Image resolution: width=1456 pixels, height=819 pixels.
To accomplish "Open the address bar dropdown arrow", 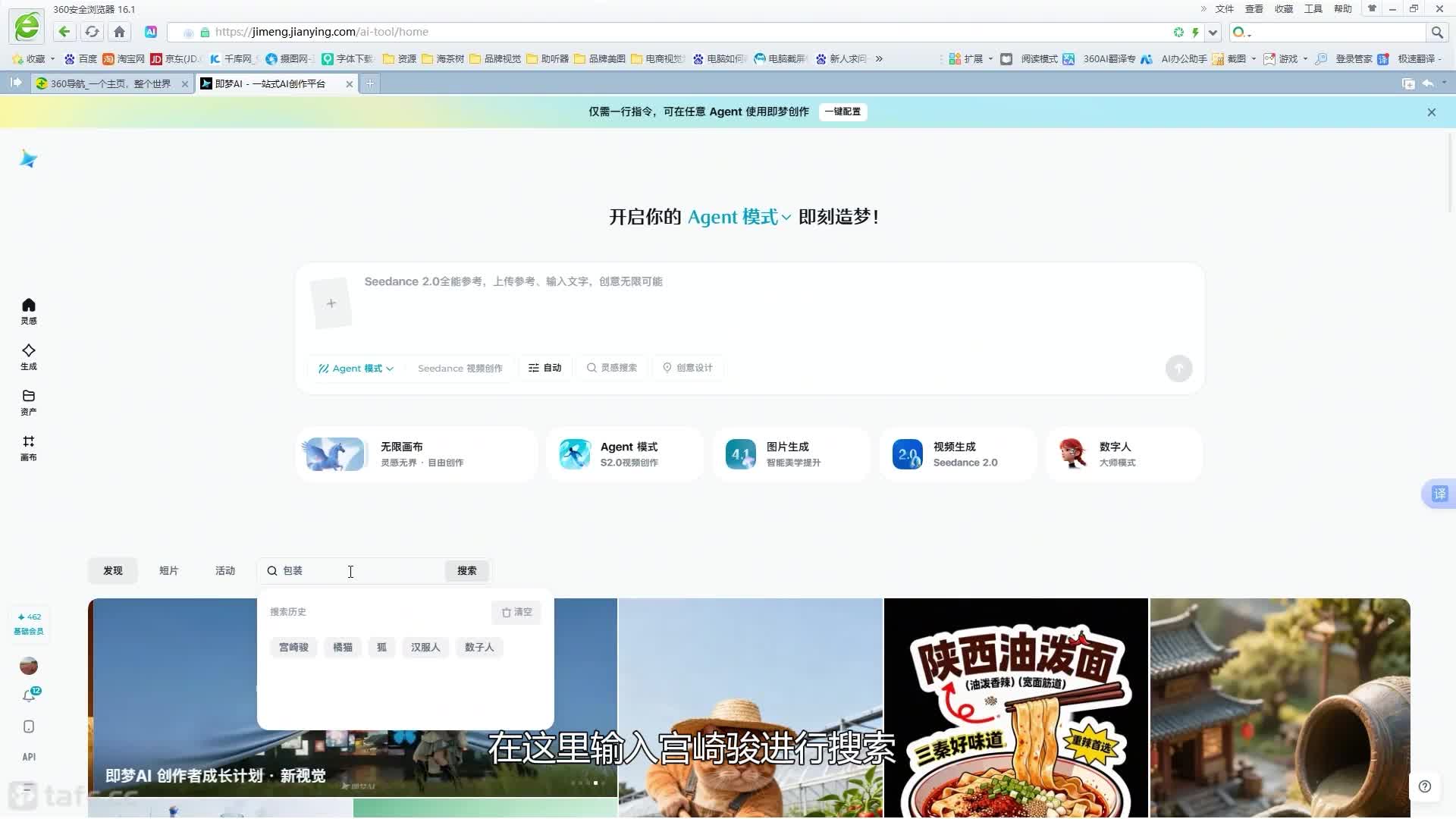I will [x=1213, y=33].
